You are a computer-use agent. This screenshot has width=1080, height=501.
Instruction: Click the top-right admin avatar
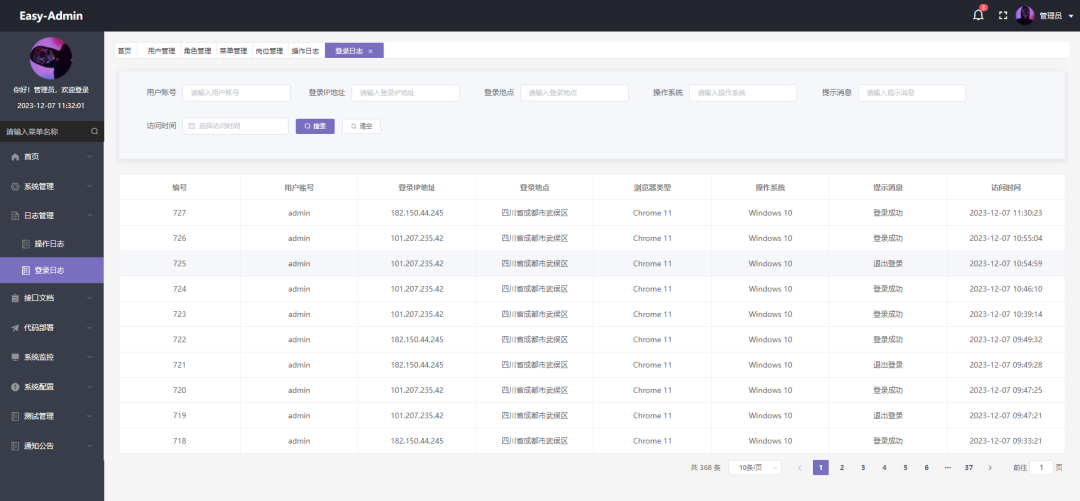pos(1025,15)
